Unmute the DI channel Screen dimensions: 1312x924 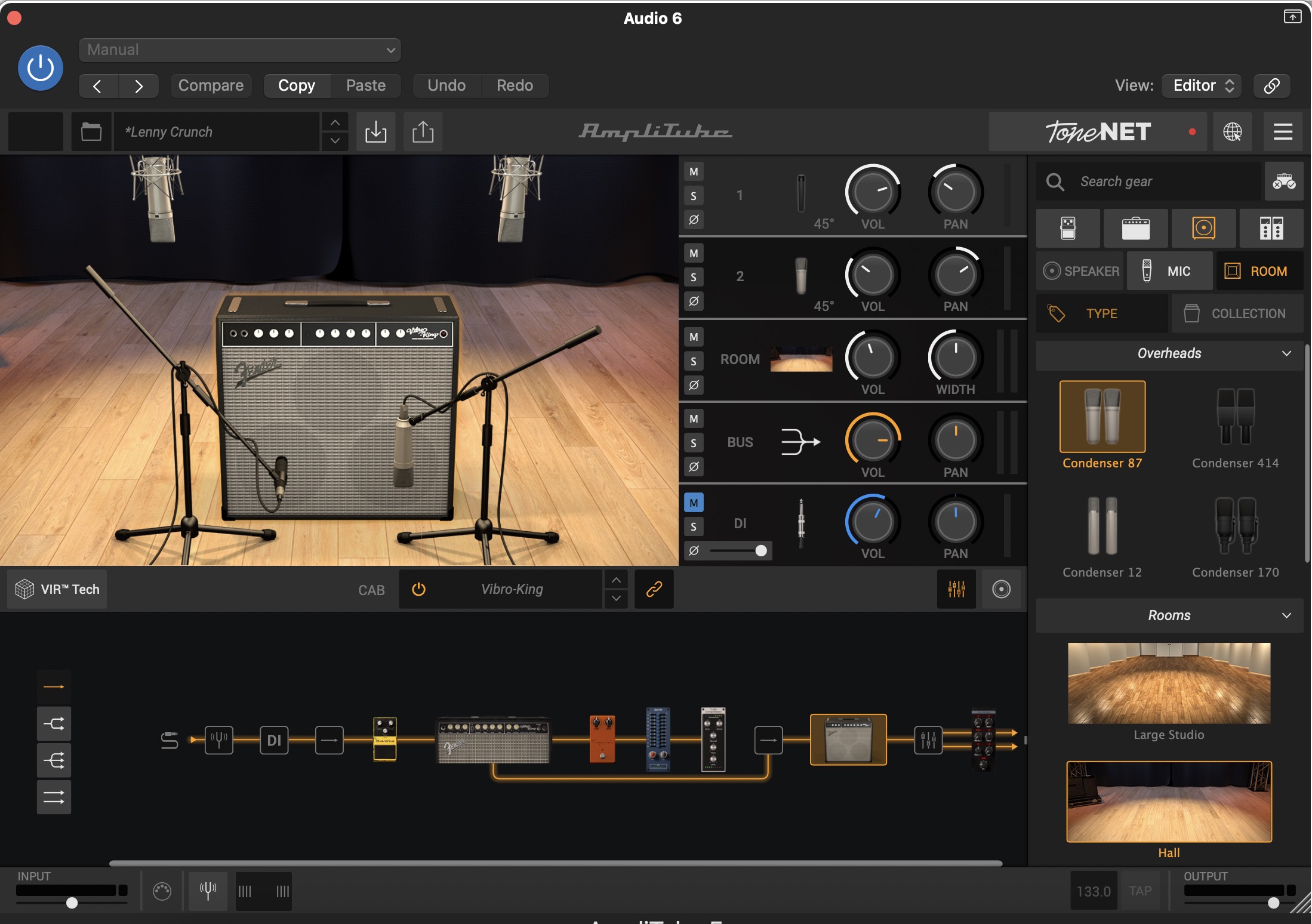[694, 503]
